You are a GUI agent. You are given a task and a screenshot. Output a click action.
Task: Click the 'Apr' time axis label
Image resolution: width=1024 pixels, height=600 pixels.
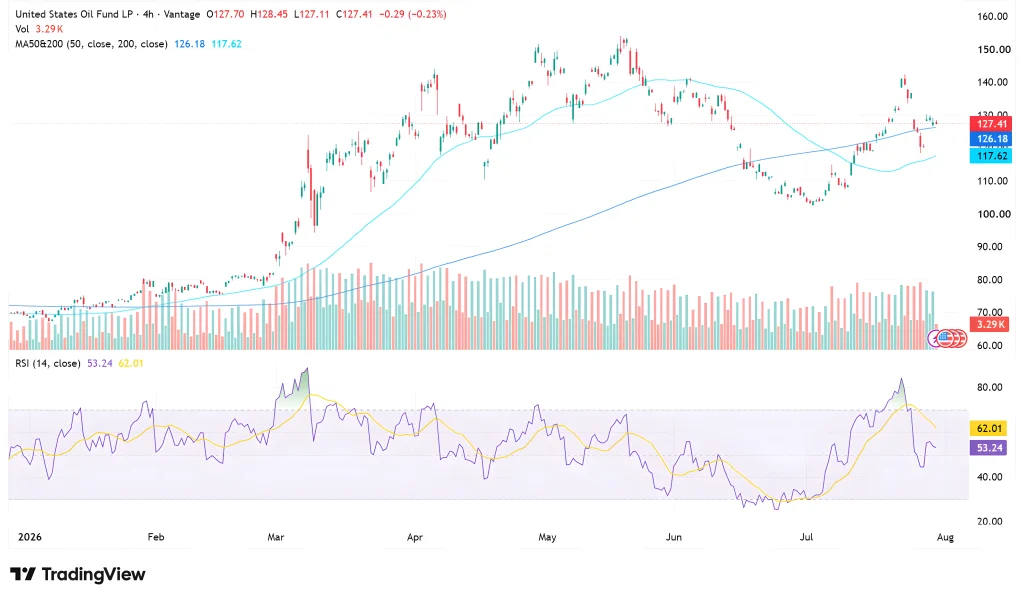(x=415, y=537)
